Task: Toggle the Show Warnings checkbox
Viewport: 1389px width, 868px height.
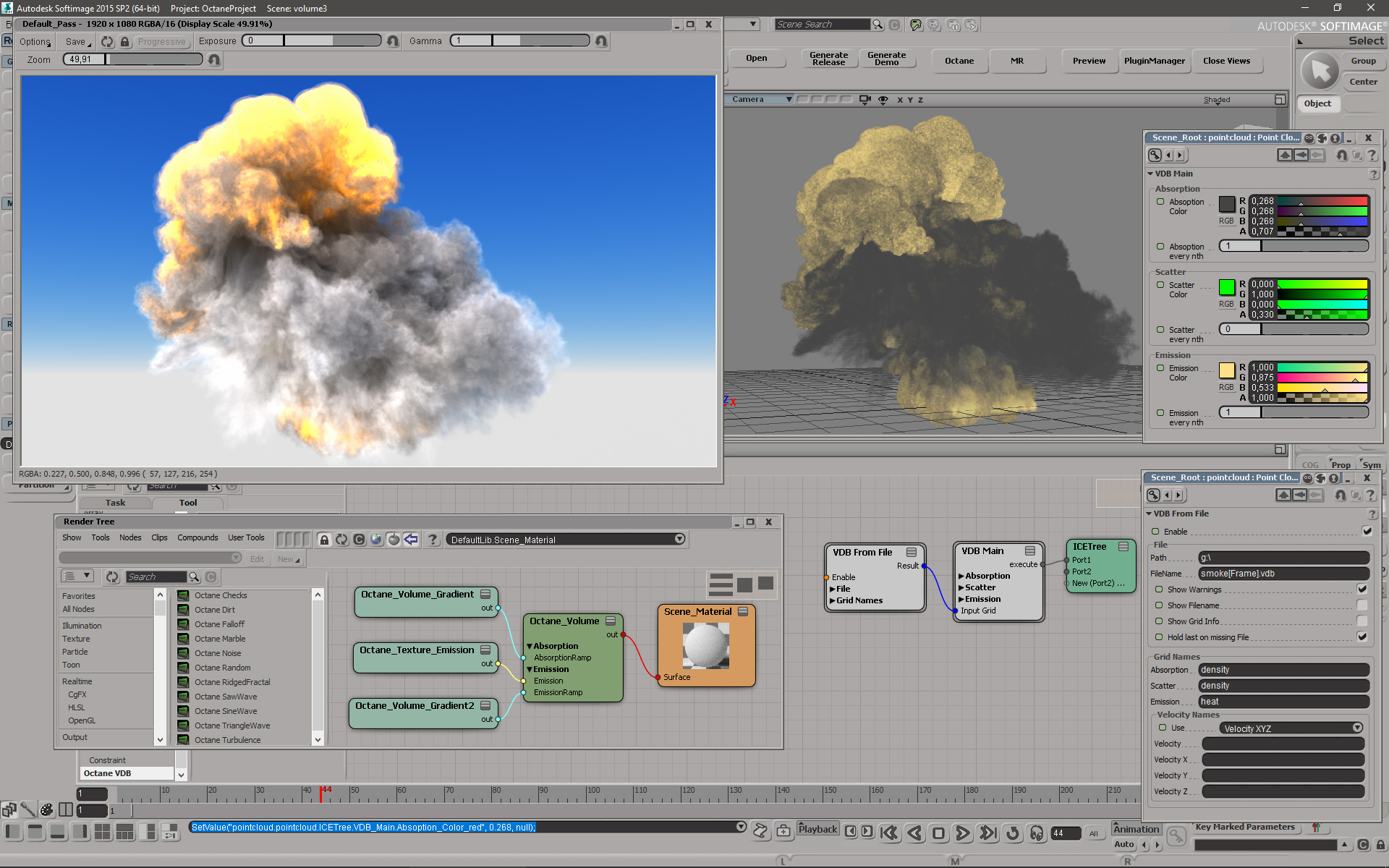Action: [1362, 589]
